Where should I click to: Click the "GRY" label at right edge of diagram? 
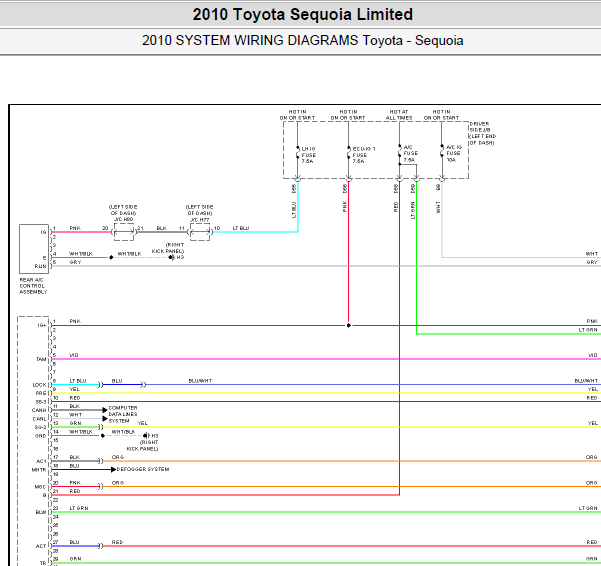click(x=592, y=262)
